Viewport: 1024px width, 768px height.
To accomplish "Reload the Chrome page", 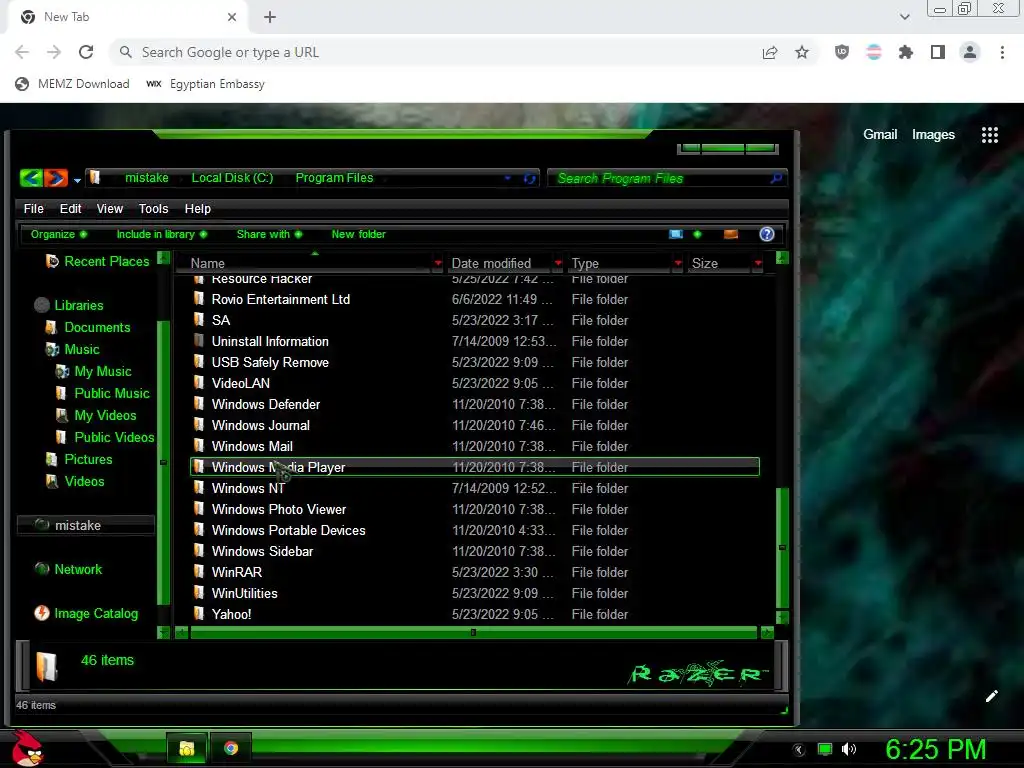I will click(86, 52).
